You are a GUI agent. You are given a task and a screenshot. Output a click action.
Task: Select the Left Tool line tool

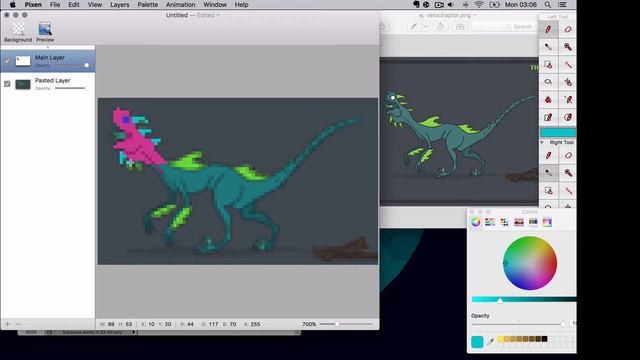click(568, 100)
